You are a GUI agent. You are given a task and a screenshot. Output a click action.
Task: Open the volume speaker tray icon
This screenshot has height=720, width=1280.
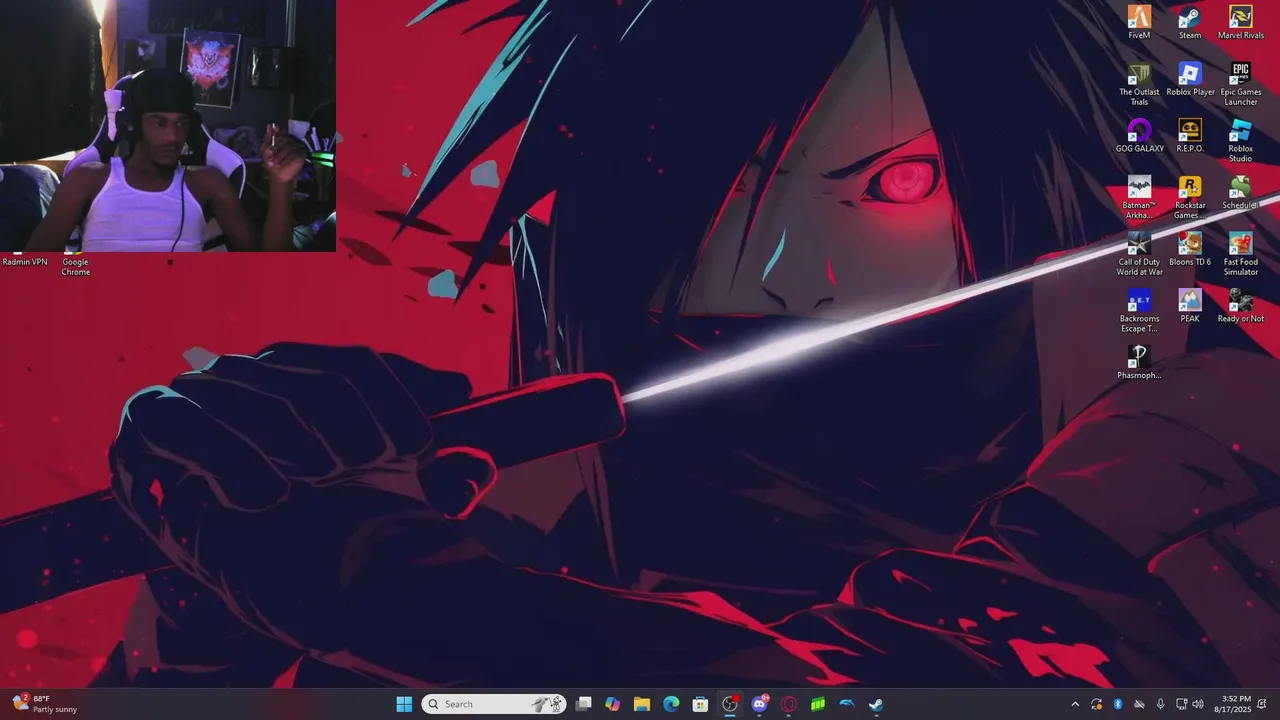[1198, 704]
